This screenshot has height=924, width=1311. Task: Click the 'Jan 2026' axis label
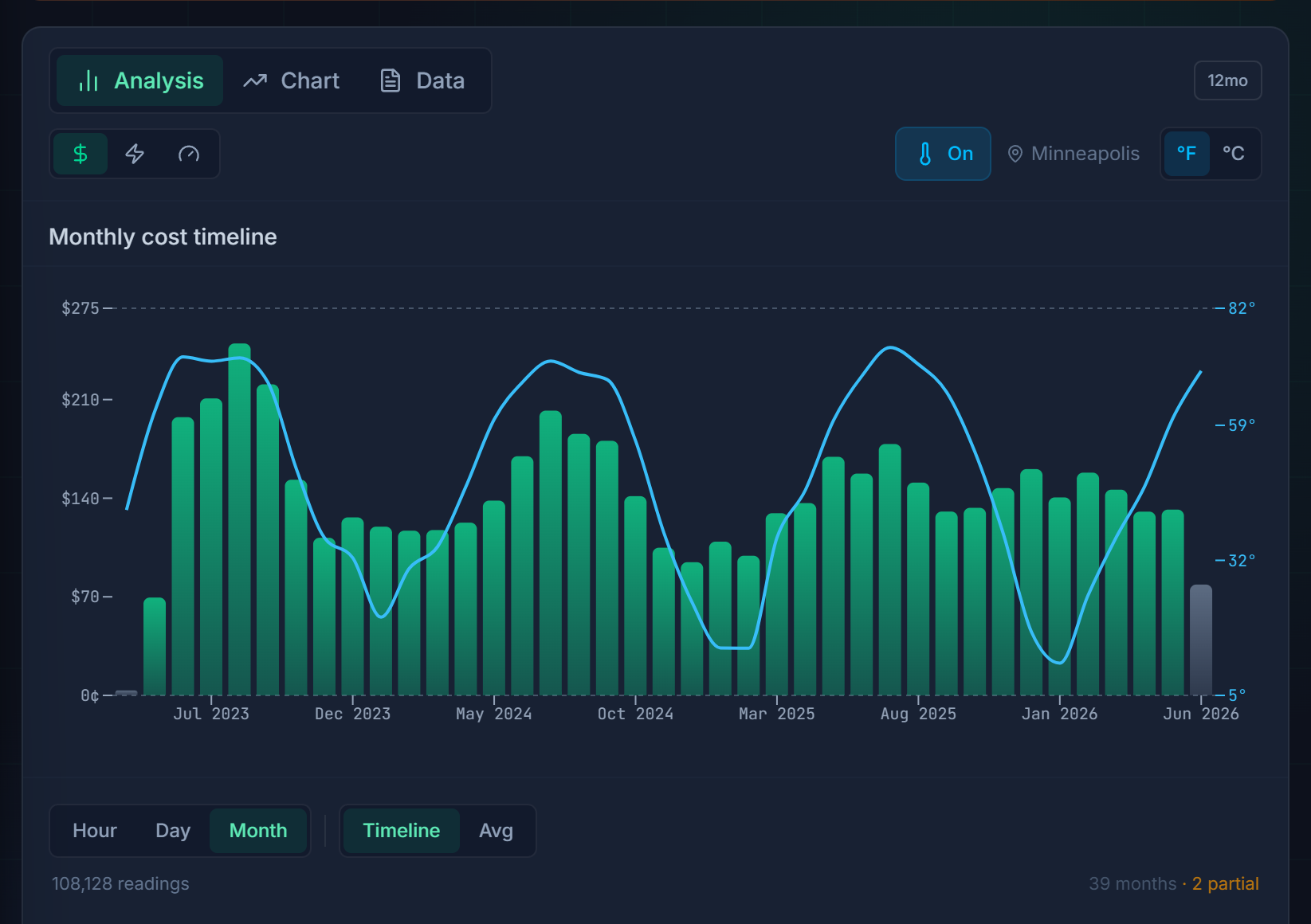tap(1059, 714)
